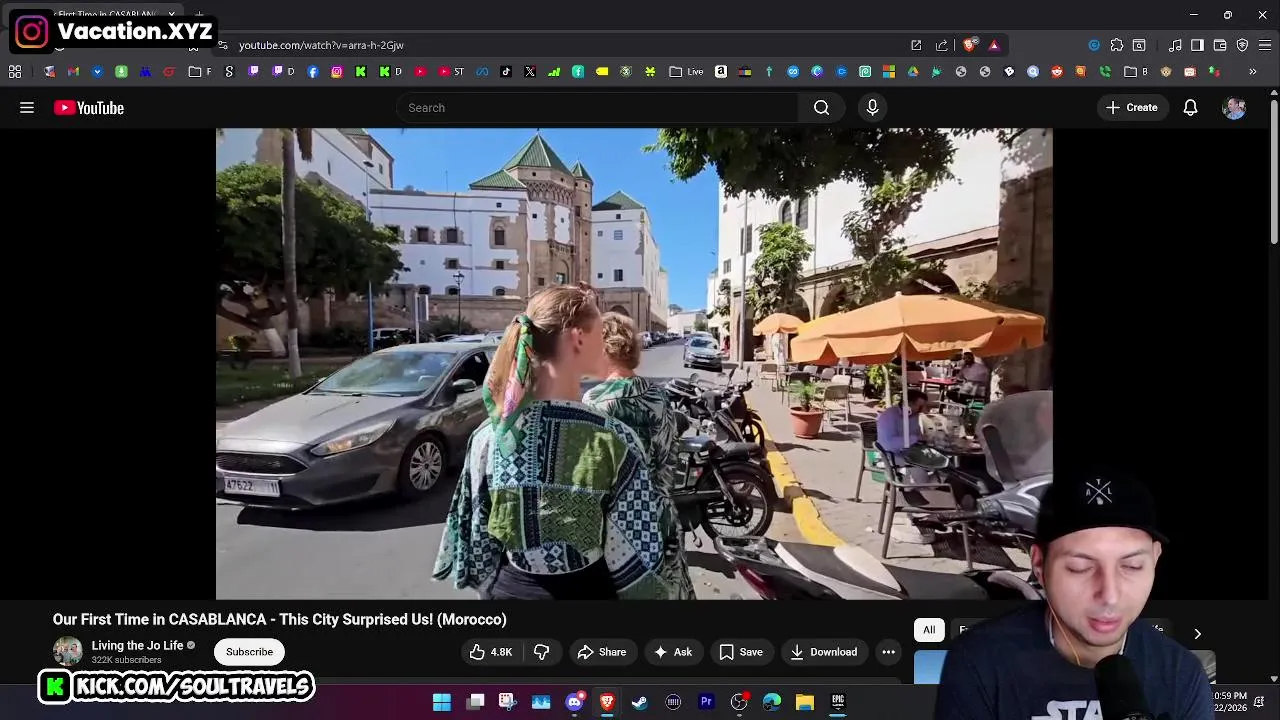This screenshot has height=720, width=1280.
Task: Open the Living the Jo Life avatar
Action: (67, 651)
